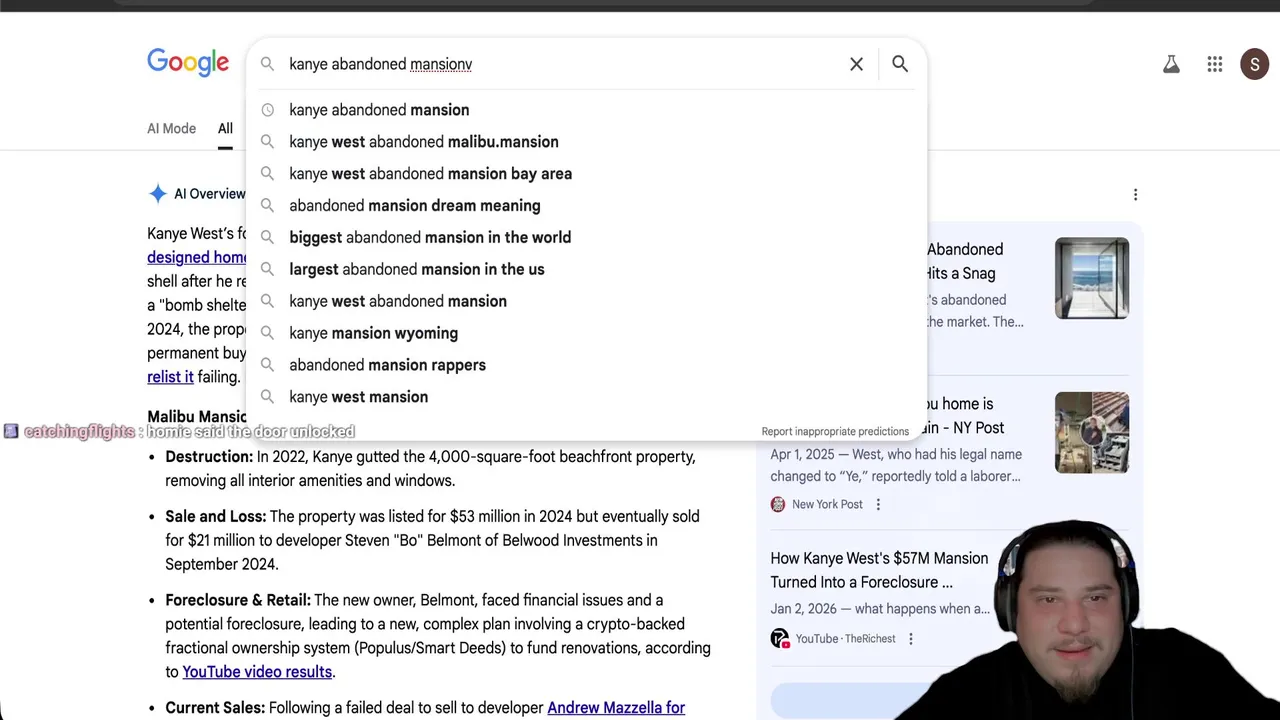Open Search Labs flask icon
This screenshot has height=720, width=1280.
[1171, 65]
